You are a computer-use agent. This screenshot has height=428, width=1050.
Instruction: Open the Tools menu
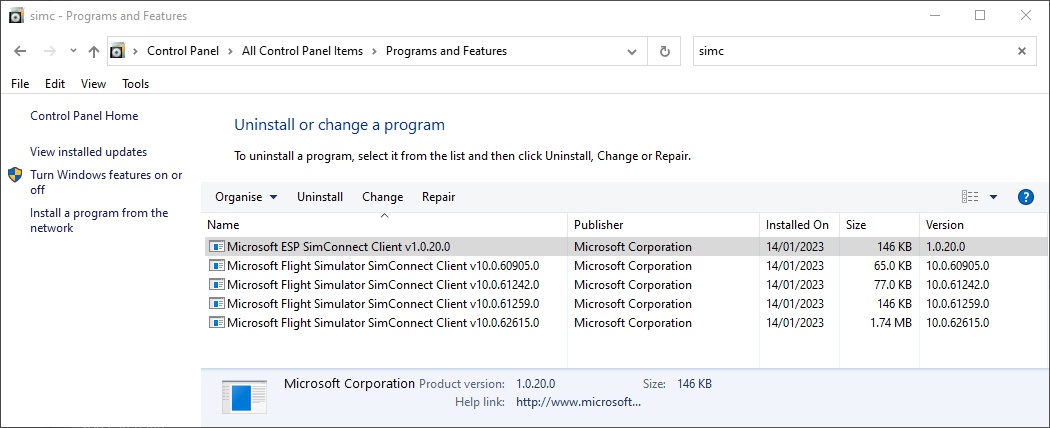[135, 84]
